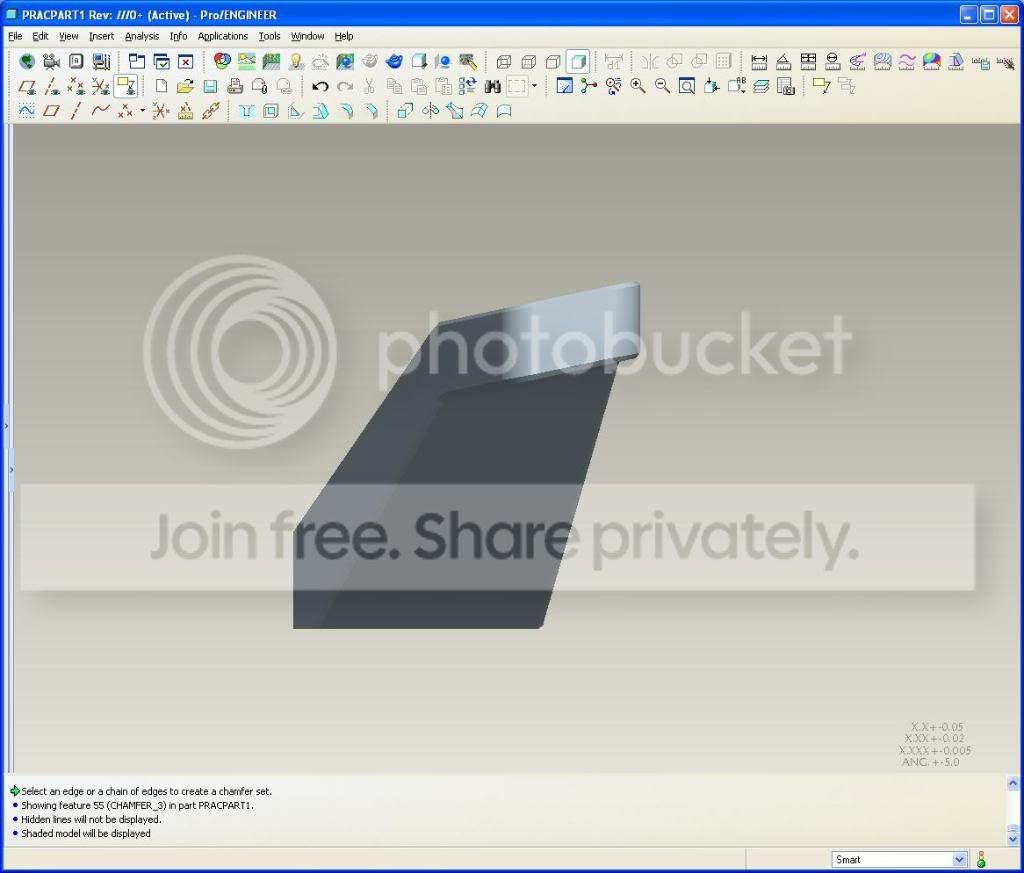Click the message area scroll down arrow

pos(1012,839)
